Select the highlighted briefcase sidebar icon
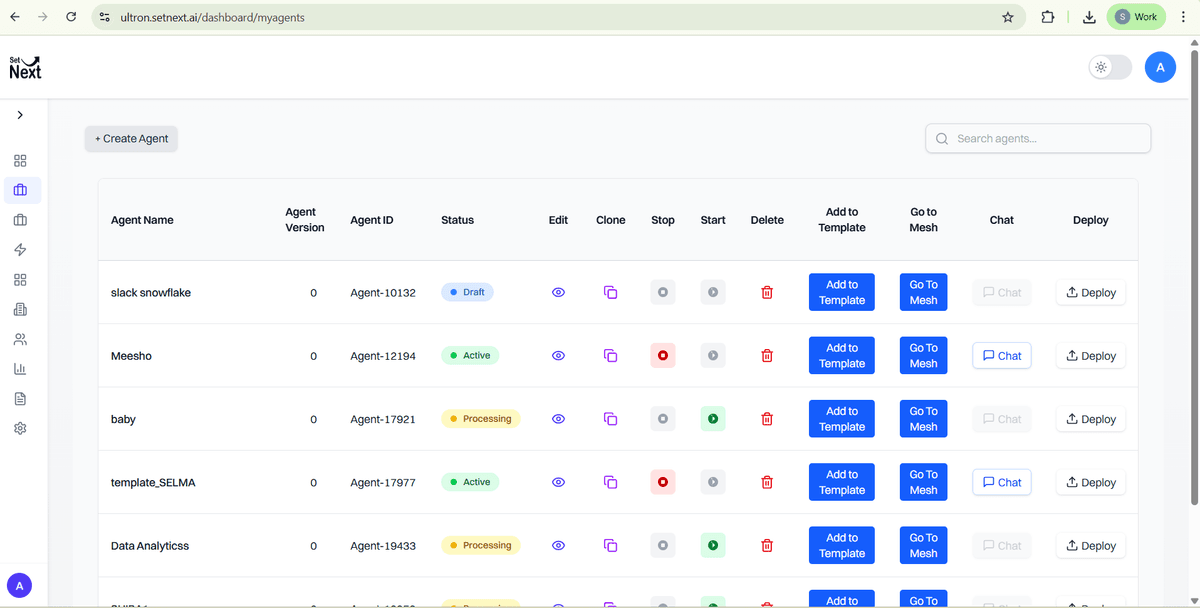1200x608 pixels. [20, 190]
